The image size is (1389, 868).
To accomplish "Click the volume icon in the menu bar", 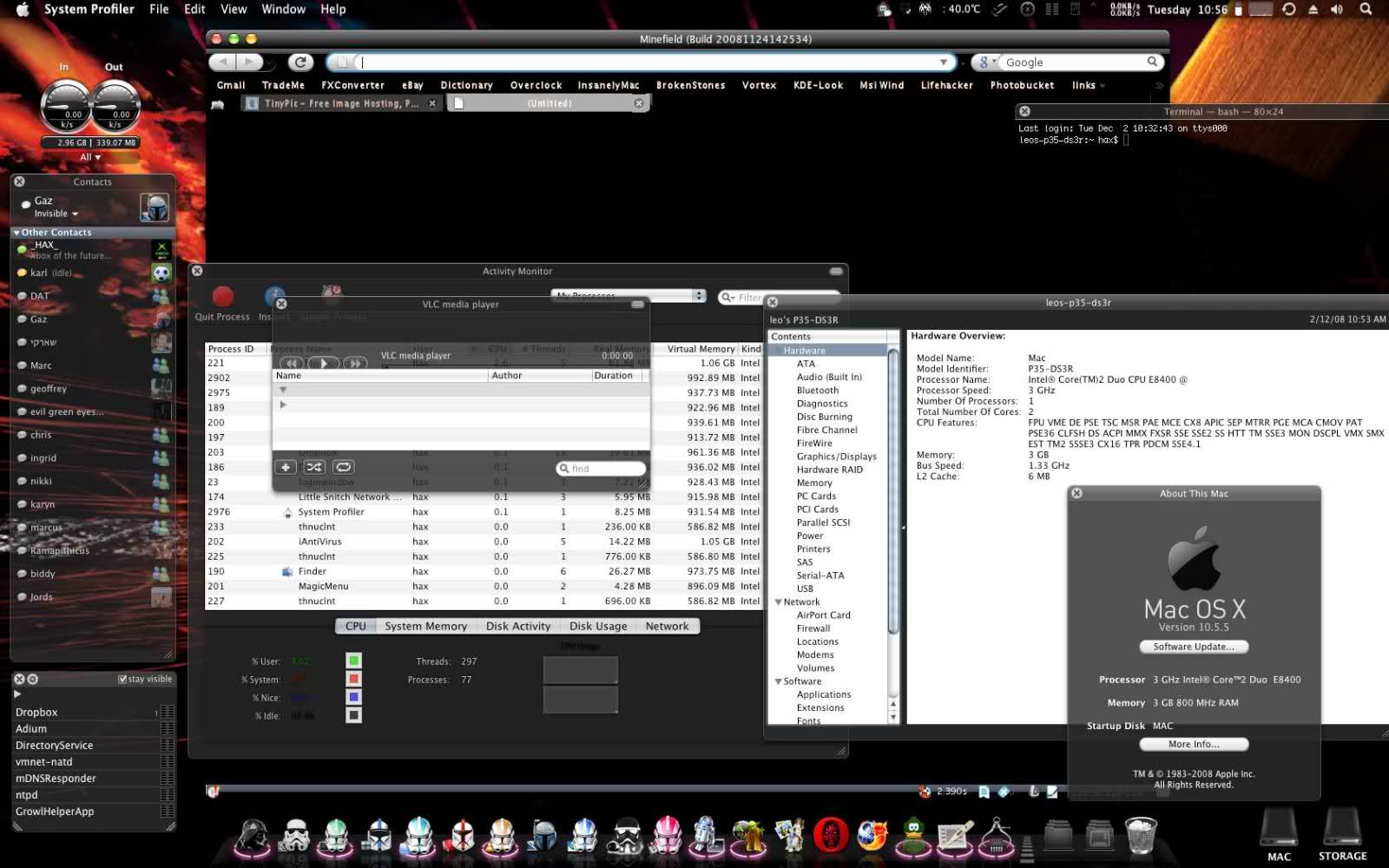I will coord(1337,10).
